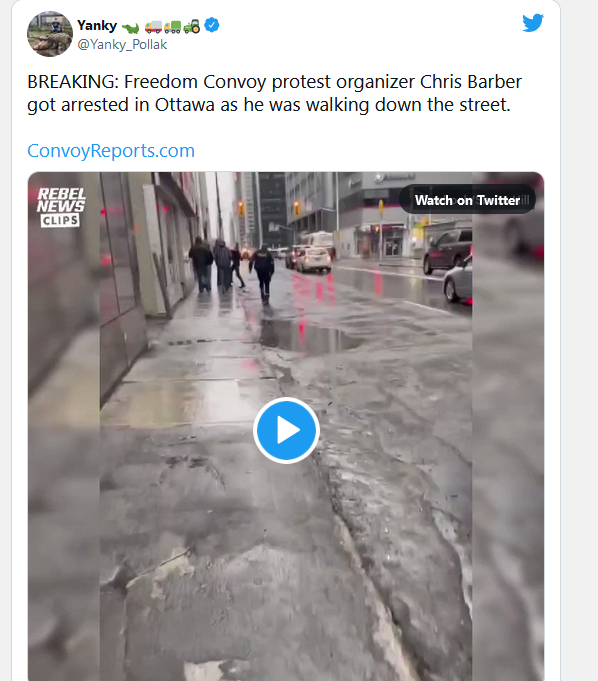The image size is (598, 681).
Task: Click the white taxi in video frame
Action: click(x=314, y=259)
